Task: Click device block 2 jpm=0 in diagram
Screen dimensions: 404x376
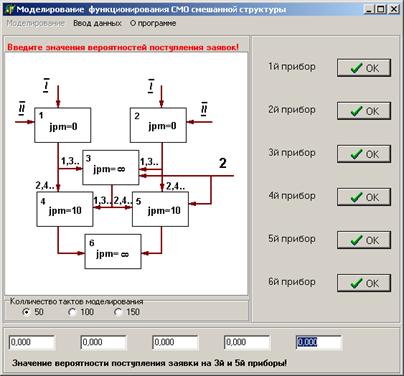Action: click(x=158, y=125)
